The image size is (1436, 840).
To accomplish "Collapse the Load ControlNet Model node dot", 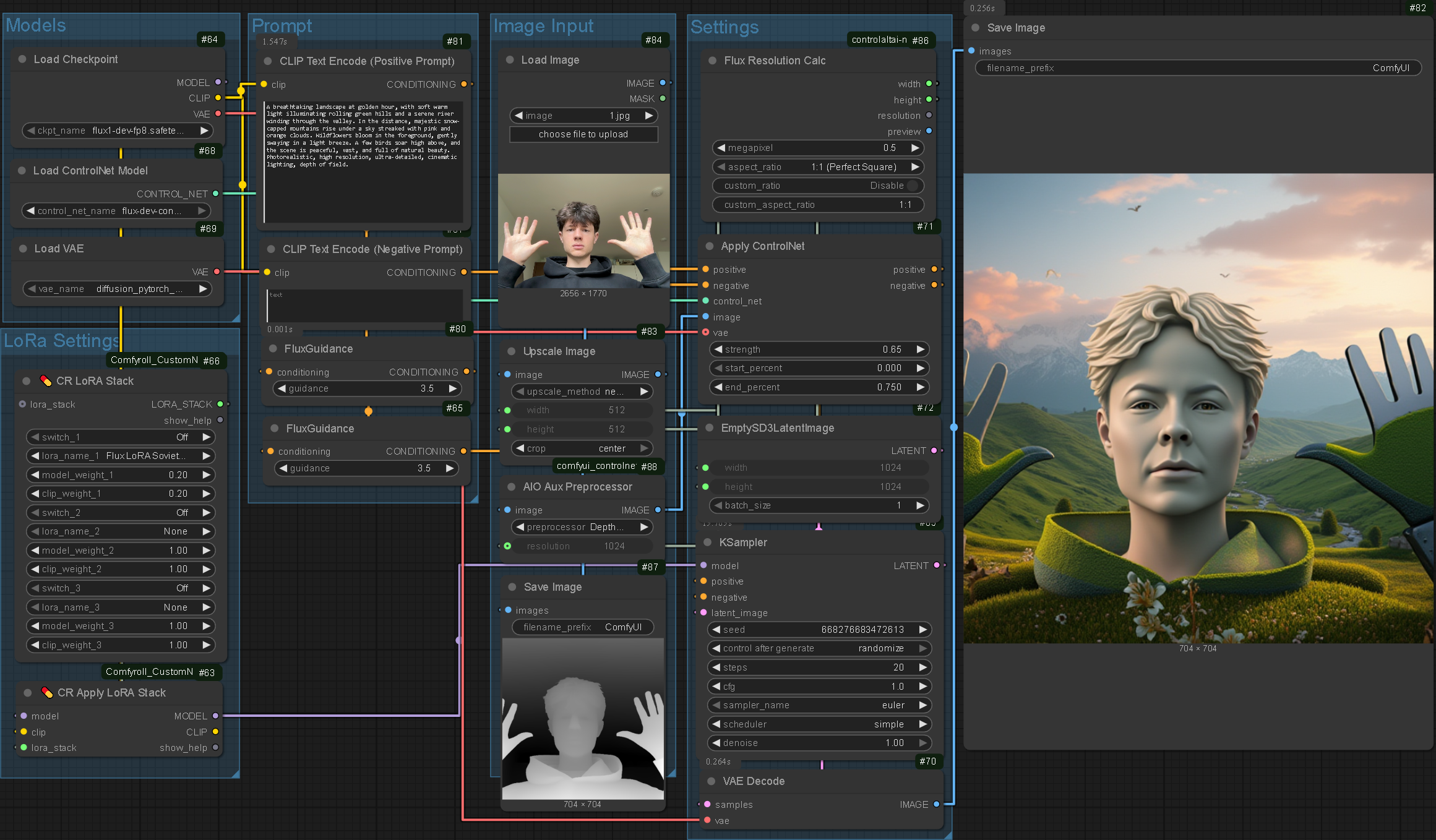I will pos(22,171).
